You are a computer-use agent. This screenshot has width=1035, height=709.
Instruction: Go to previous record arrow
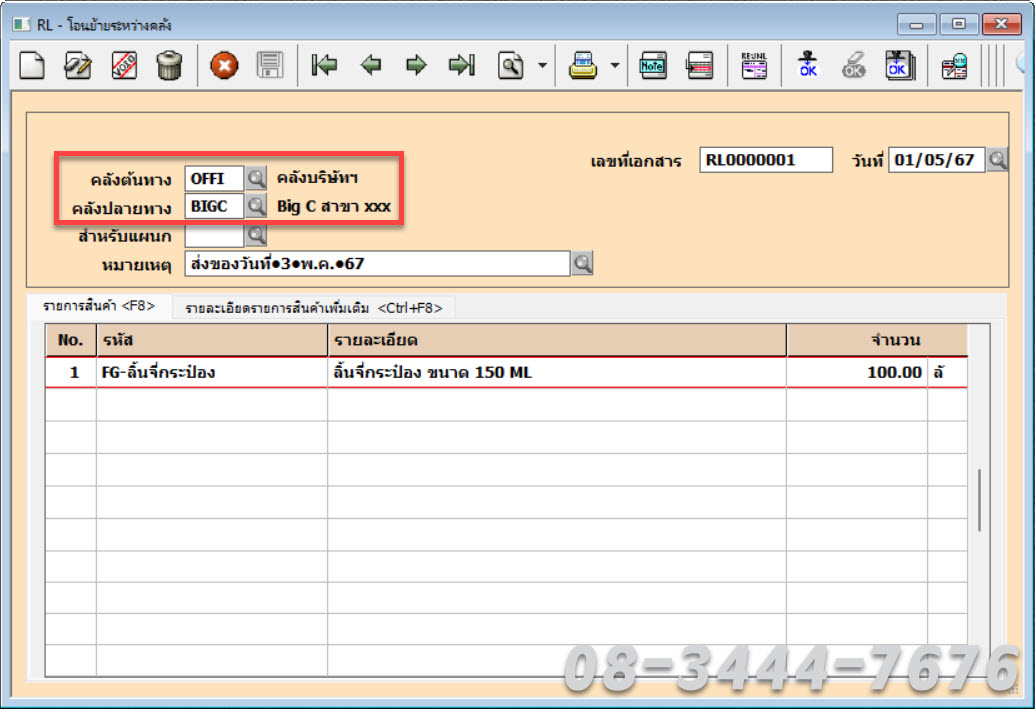click(x=371, y=65)
